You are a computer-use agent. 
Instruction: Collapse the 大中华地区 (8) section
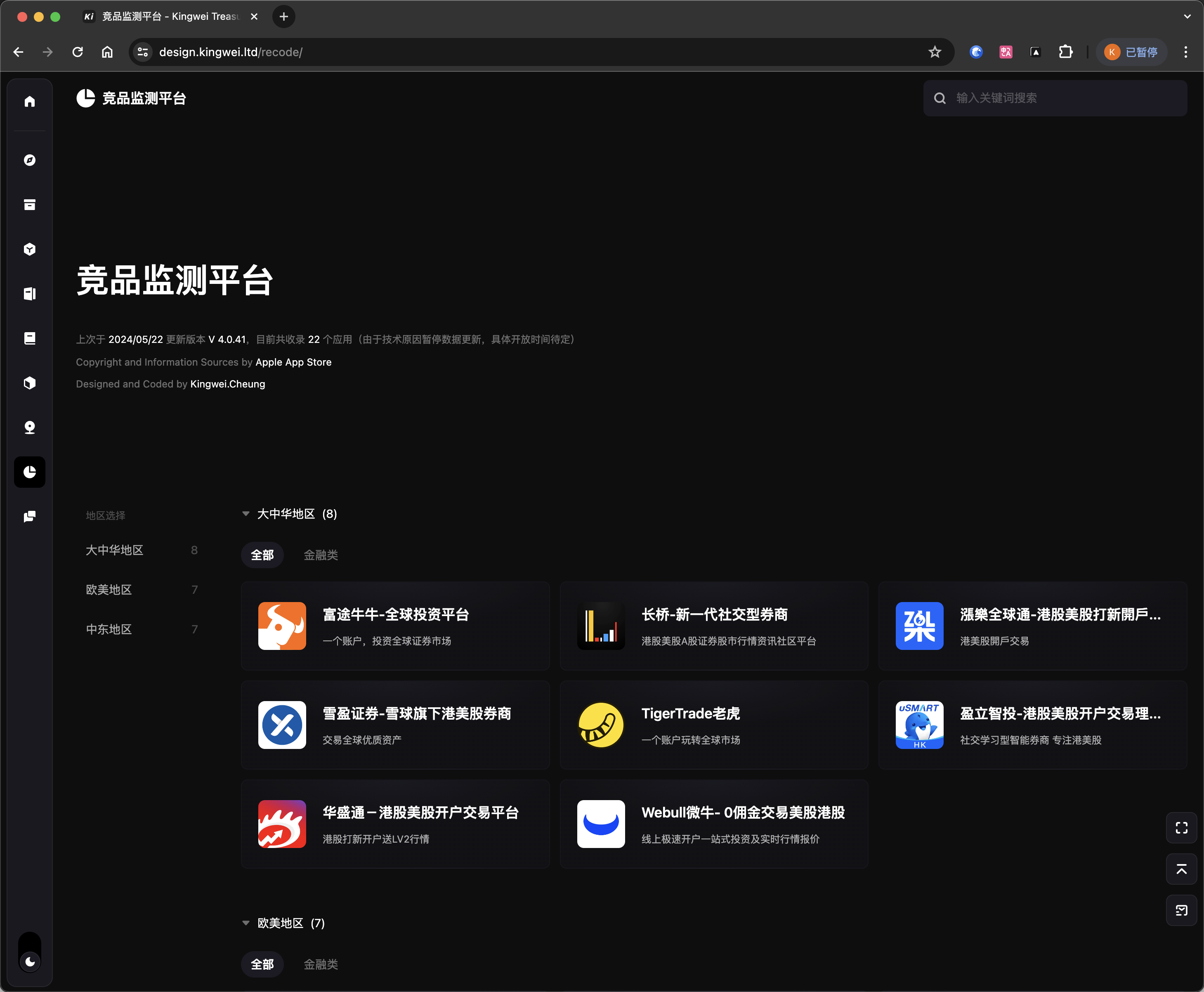(x=246, y=514)
